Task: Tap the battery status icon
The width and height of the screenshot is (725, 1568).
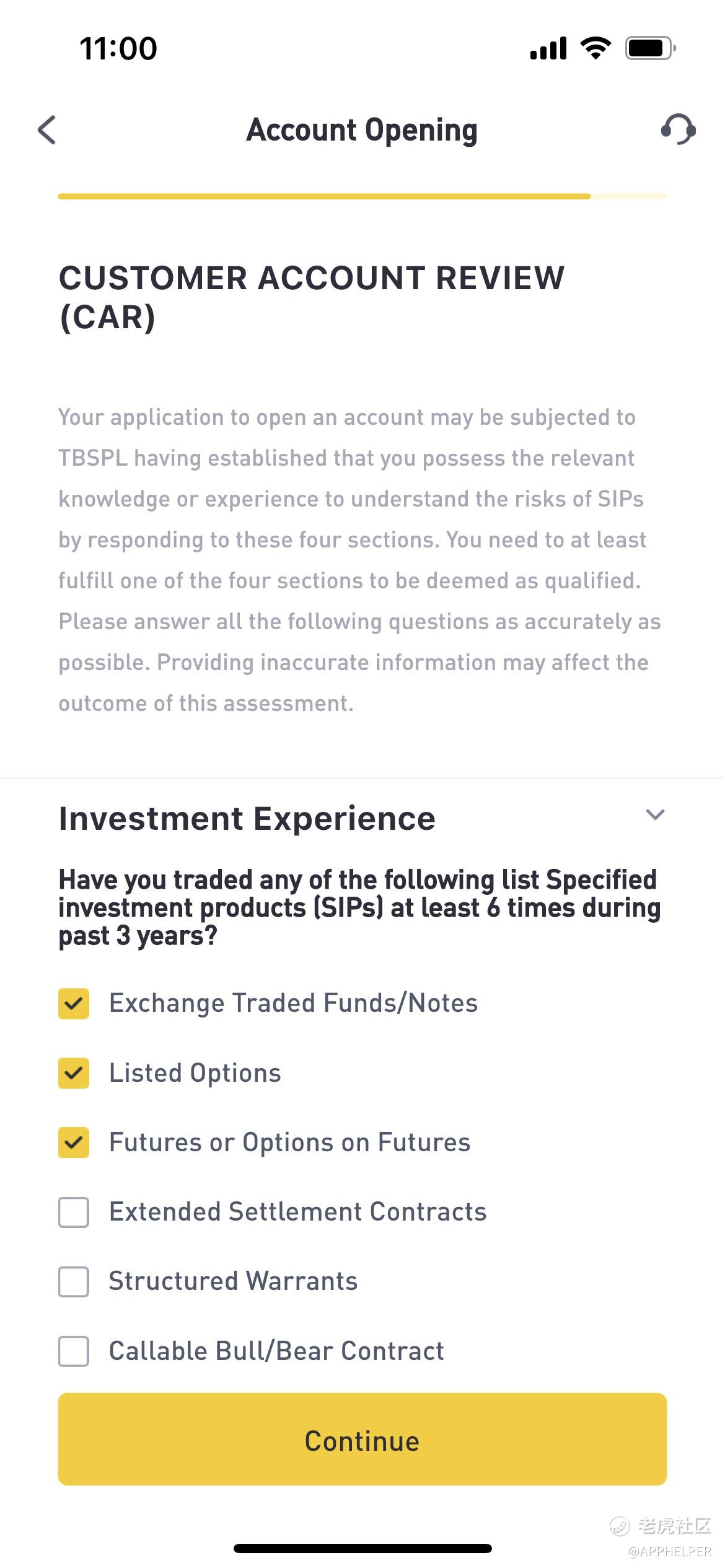Action: coord(649,48)
